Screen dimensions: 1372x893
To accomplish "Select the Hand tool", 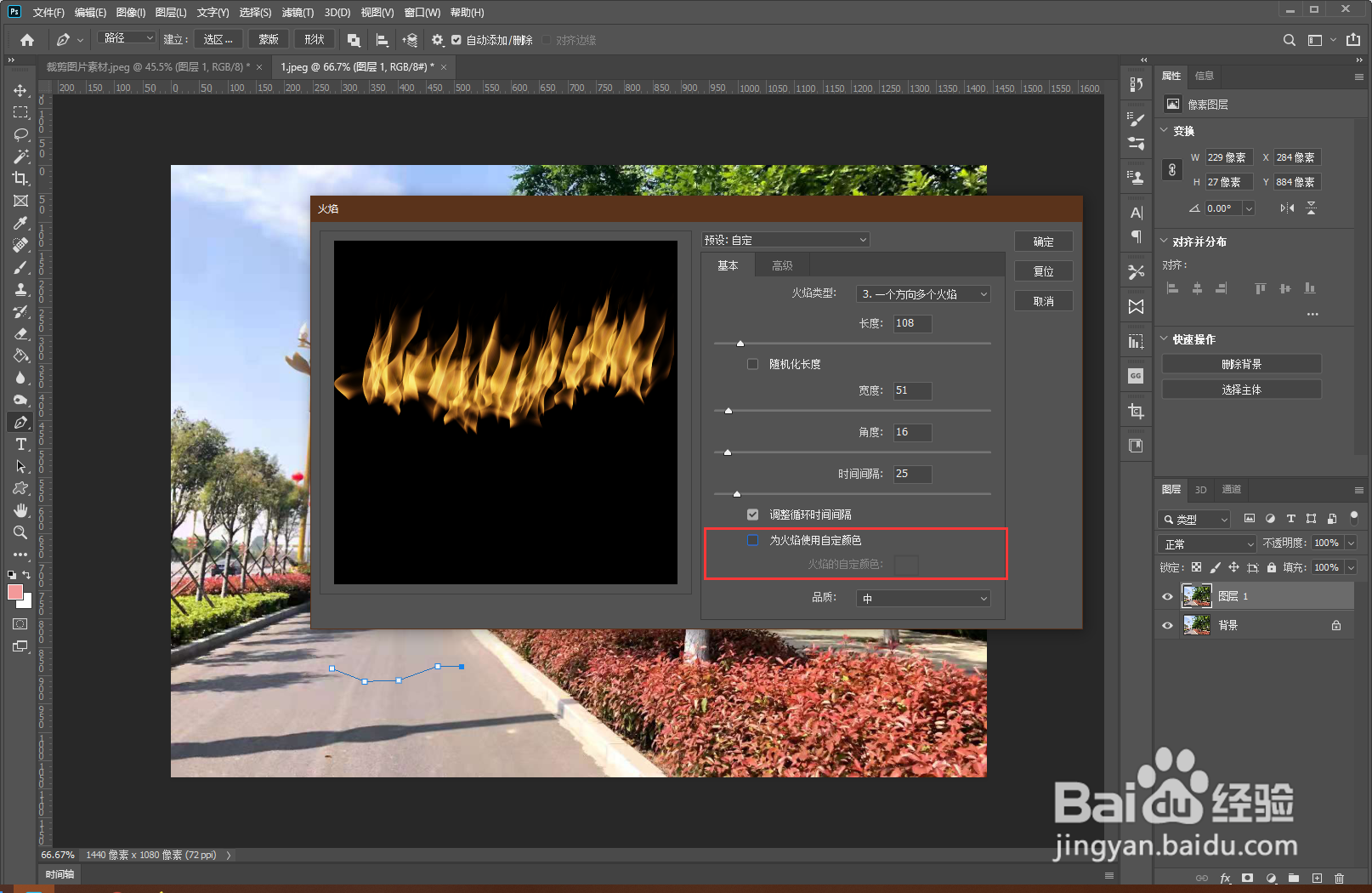I will (20, 510).
